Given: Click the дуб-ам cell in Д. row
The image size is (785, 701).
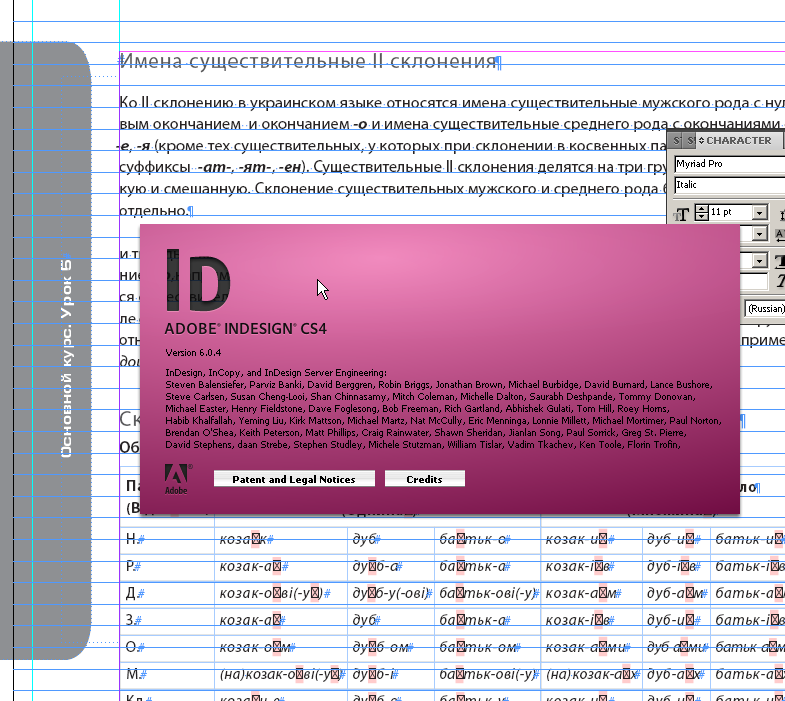Looking at the screenshot, I should 674,593.
